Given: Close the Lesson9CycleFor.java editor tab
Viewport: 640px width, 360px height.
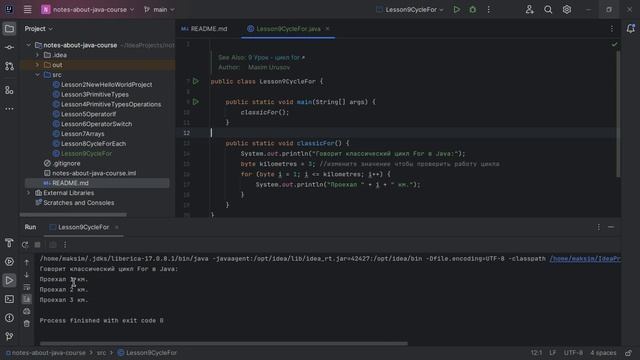Looking at the screenshot, I should tap(327, 29).
